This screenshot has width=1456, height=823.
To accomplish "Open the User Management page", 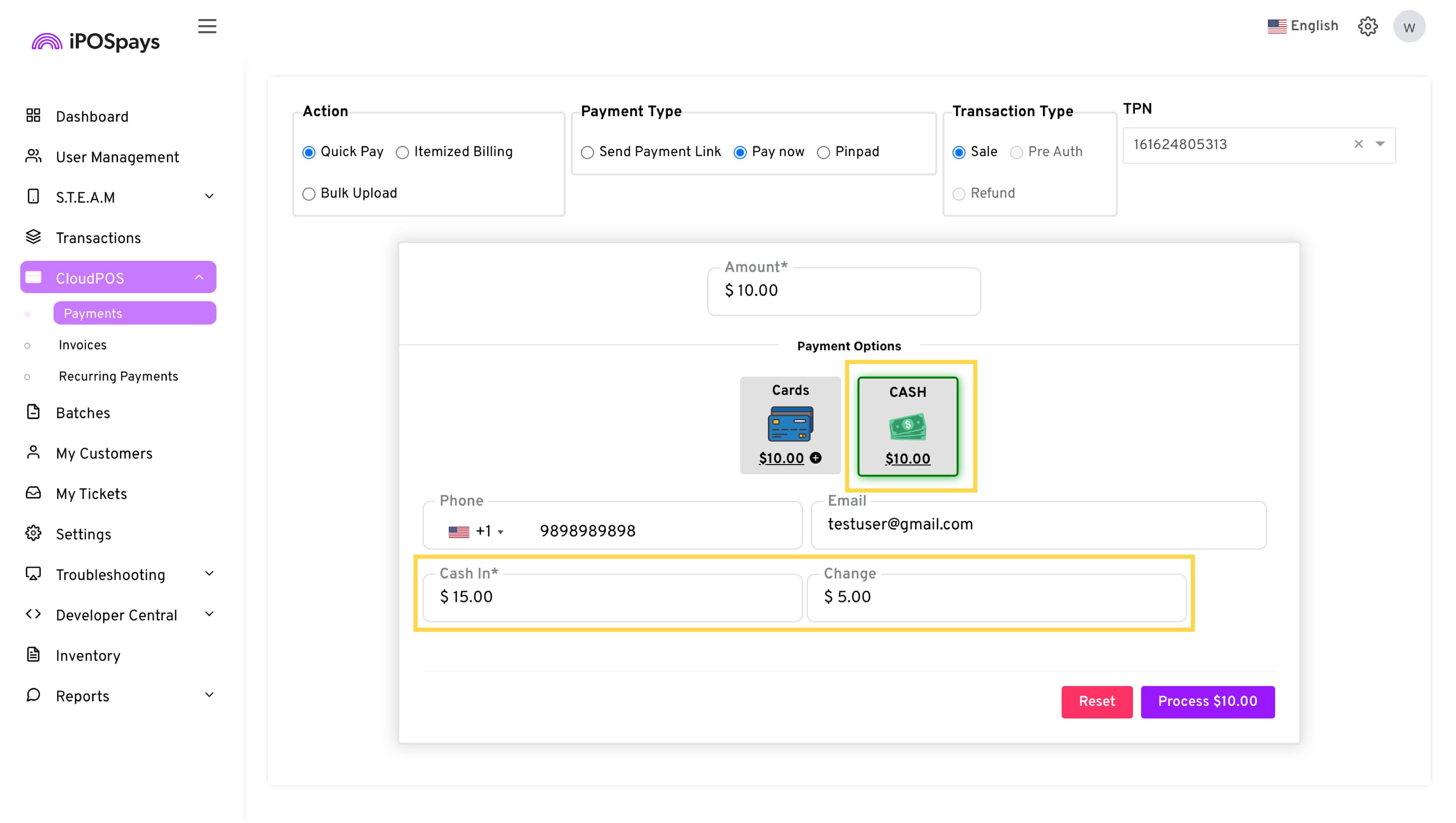I will coord(118,157).
